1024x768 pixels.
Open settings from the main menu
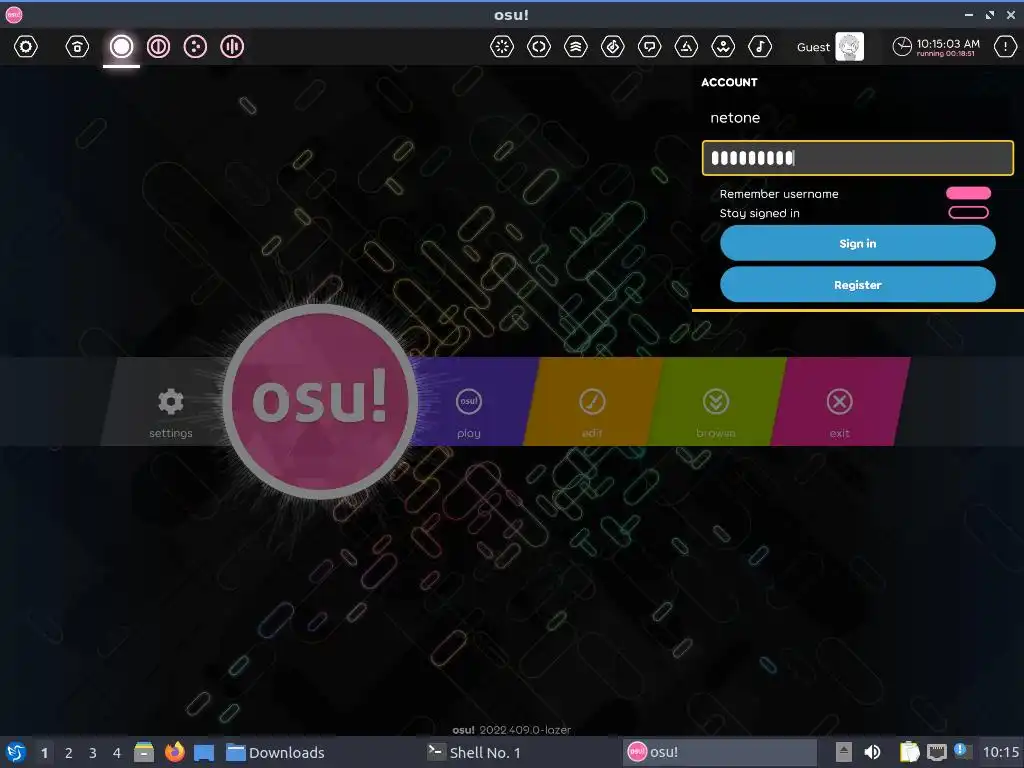[x=170, y=413]
